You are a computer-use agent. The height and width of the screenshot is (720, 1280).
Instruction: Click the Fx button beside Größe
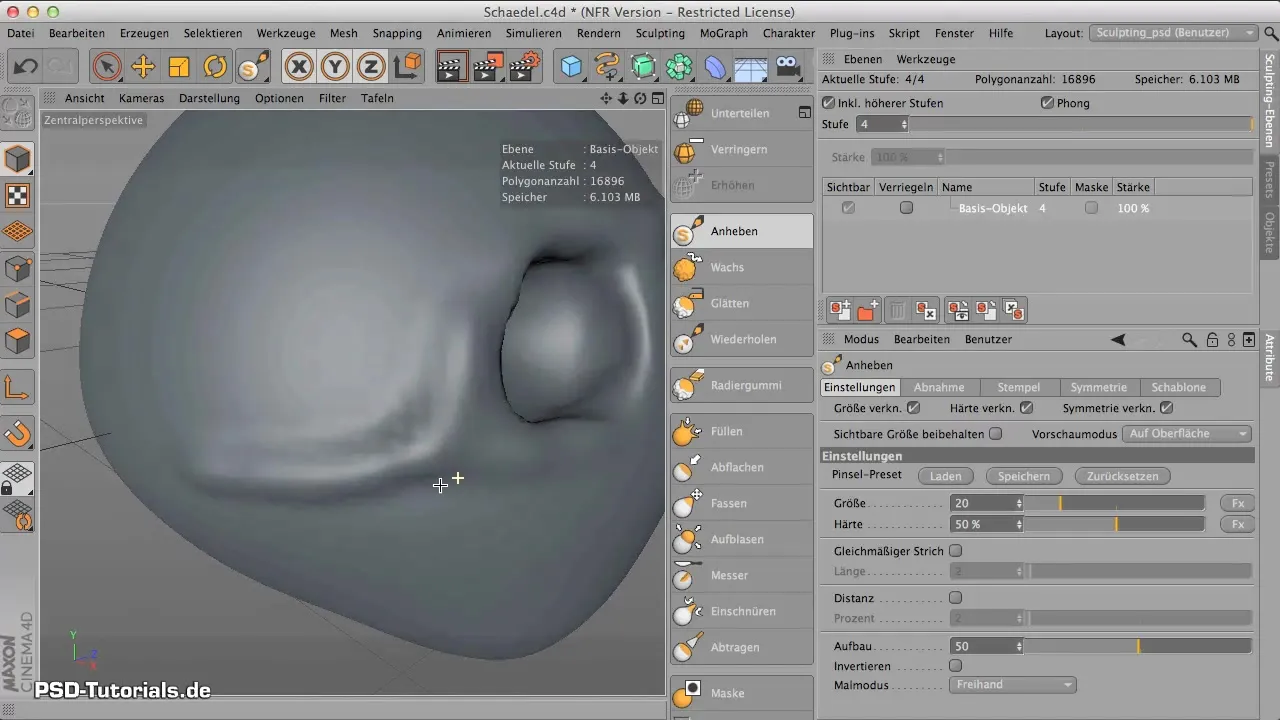(1237, 503)
